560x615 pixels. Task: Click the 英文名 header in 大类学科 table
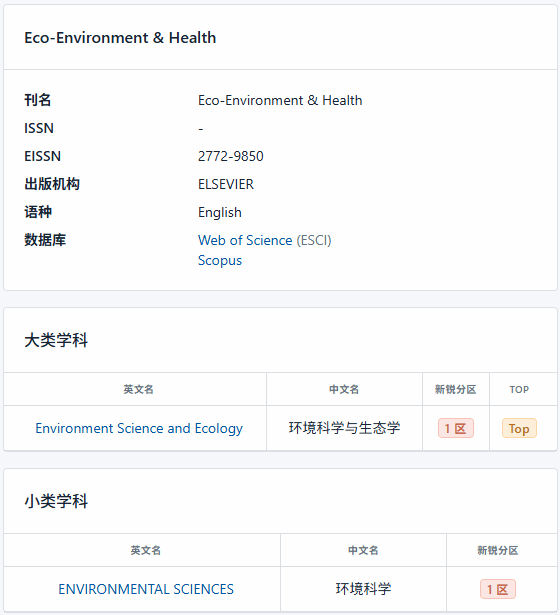tap(138, 389)
